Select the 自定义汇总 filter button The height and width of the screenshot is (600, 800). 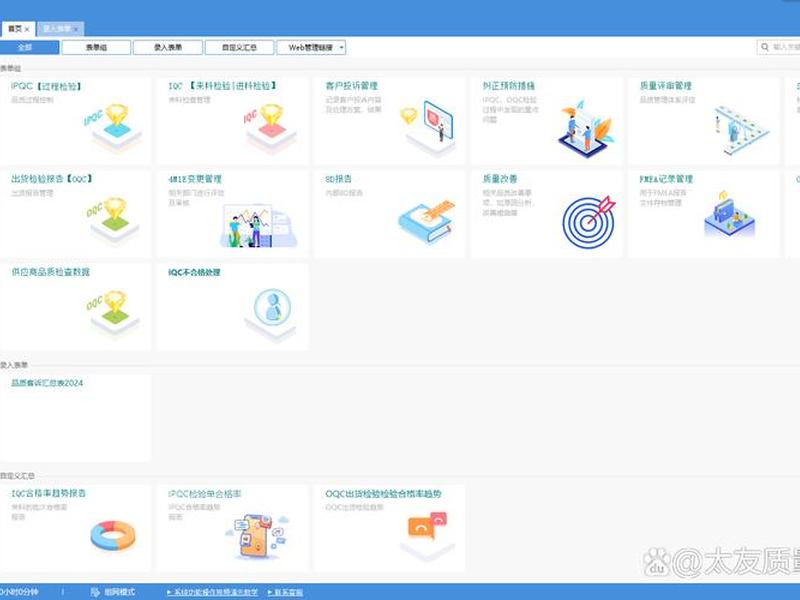click(239, 47)
